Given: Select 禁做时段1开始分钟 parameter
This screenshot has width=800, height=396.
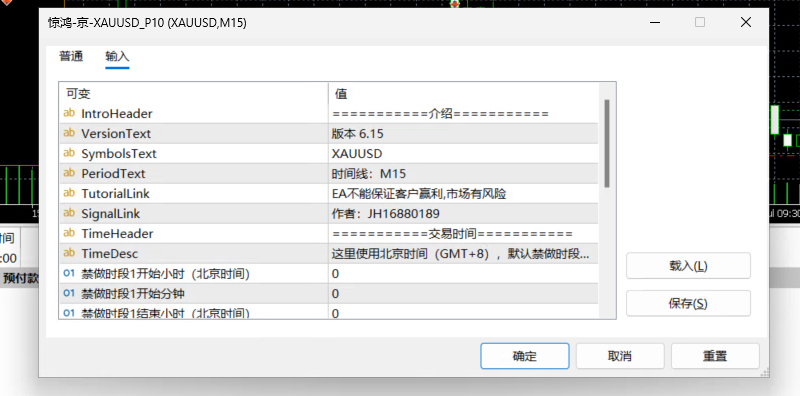Looking at the screenshot, I should coord(133,294).
